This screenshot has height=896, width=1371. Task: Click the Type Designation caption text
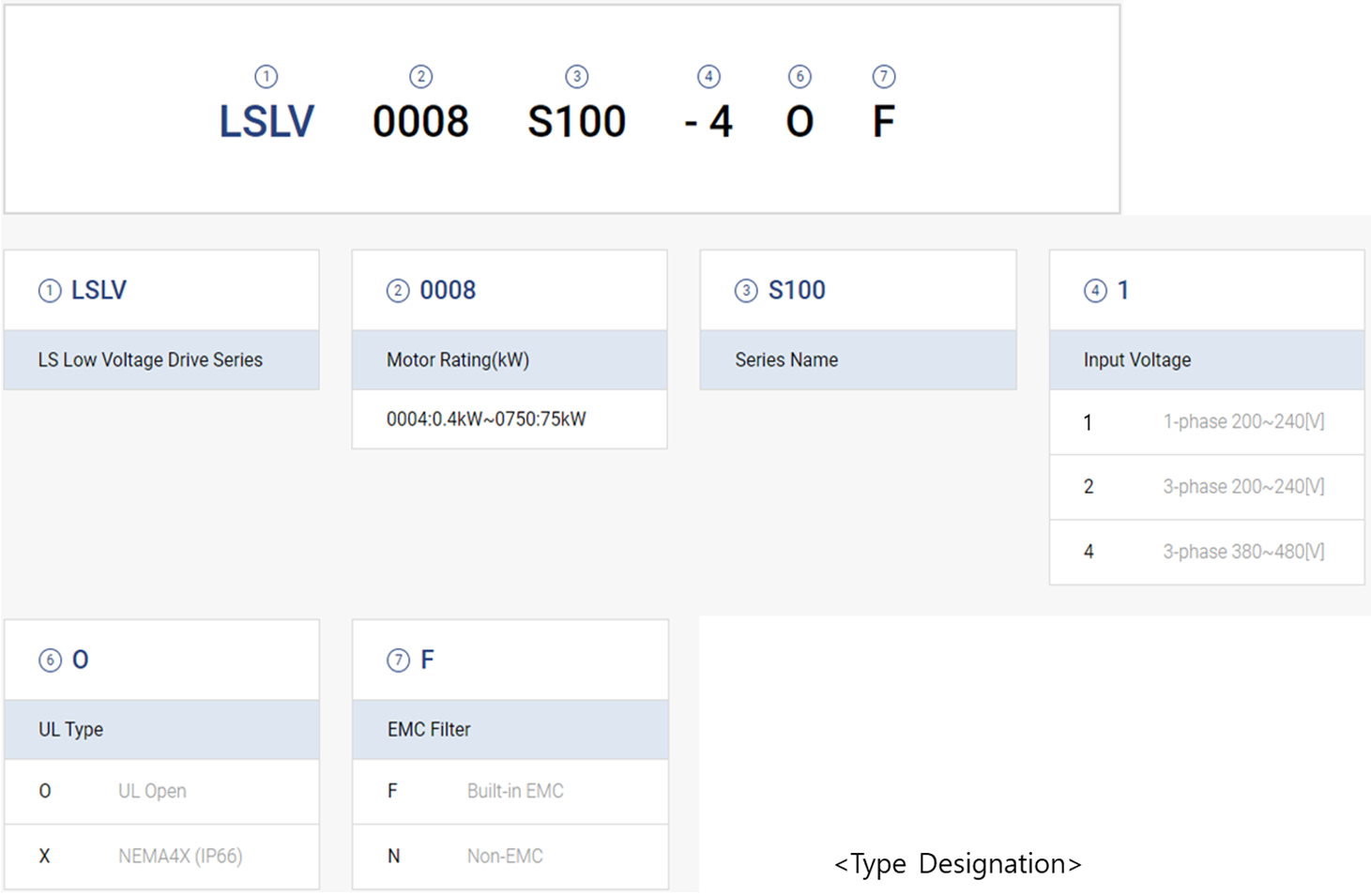[957, 863]
